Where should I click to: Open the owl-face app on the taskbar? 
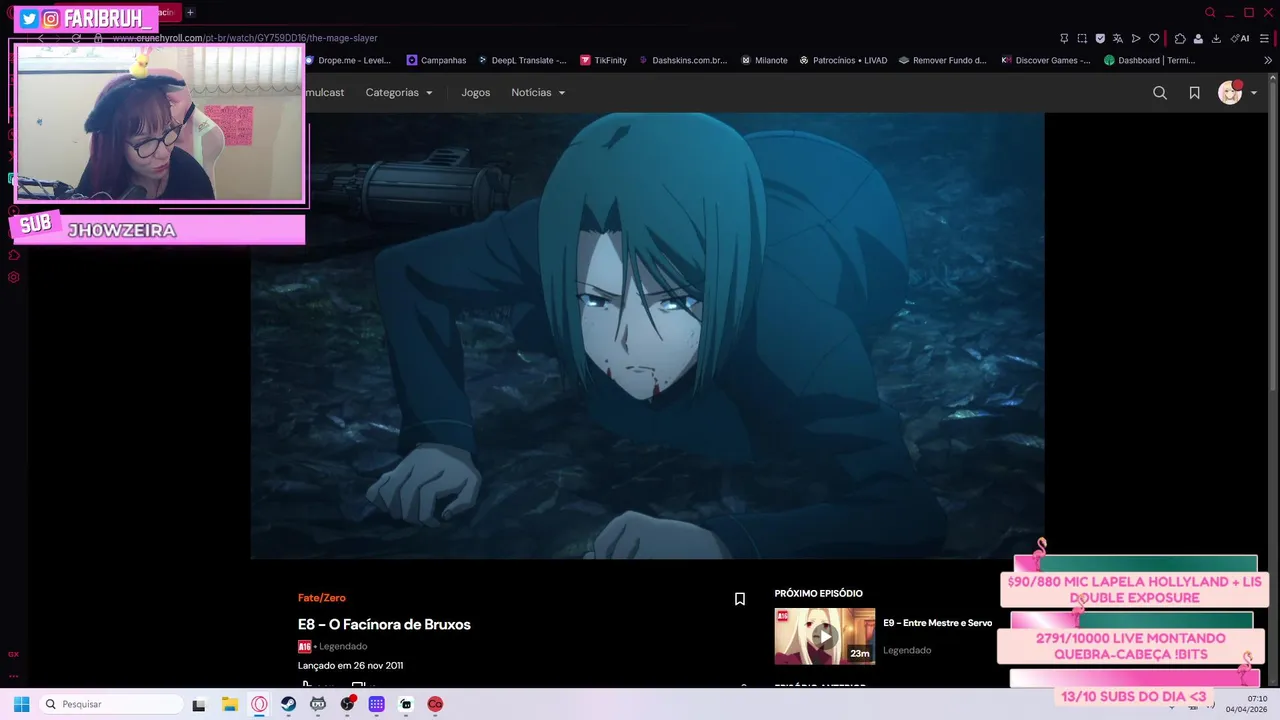pyautogui.click(x=318, y=704)
